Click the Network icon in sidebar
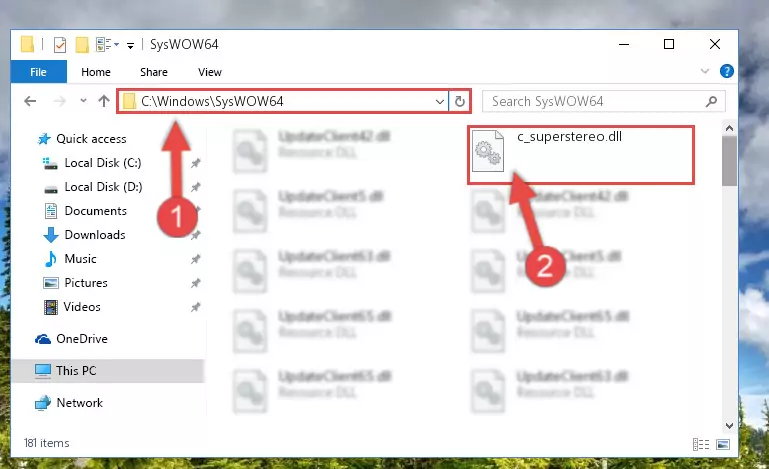The height and width of the screenshot is (469, 769). coord(43,403)
